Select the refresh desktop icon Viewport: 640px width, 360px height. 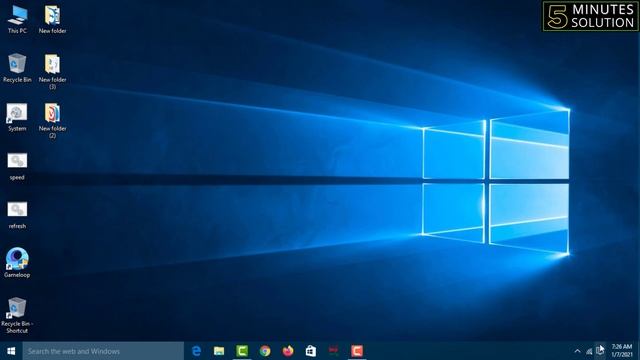pos(17,215)
